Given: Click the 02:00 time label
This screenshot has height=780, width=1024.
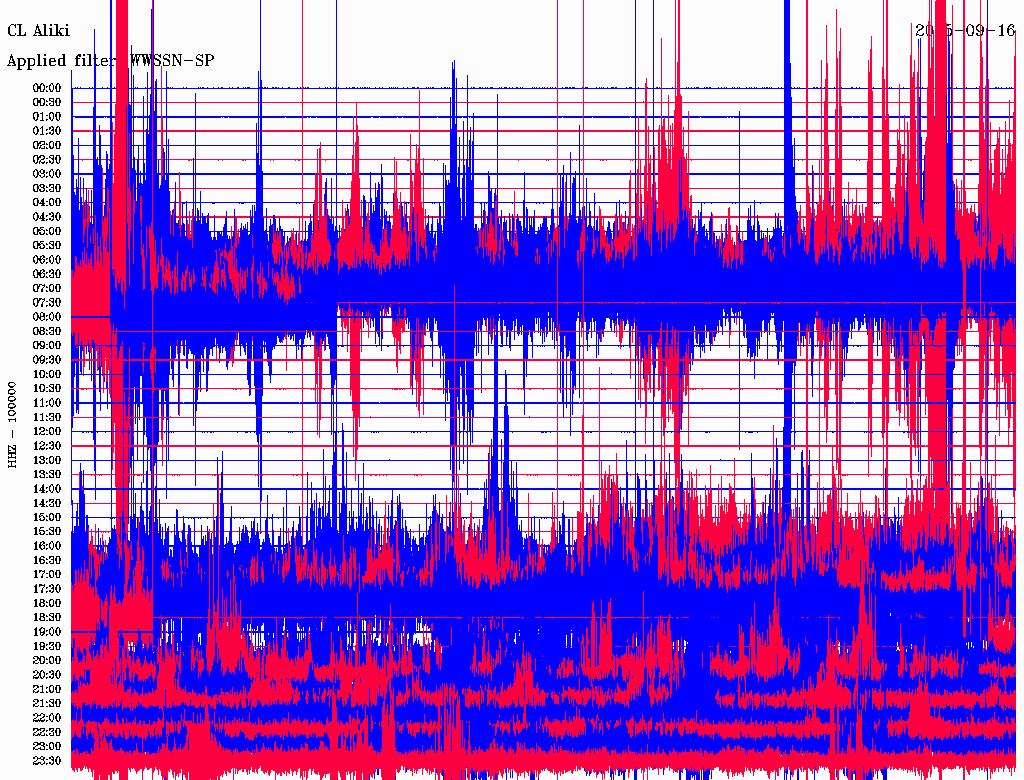Looking at the screenshot, I should 47,146.
